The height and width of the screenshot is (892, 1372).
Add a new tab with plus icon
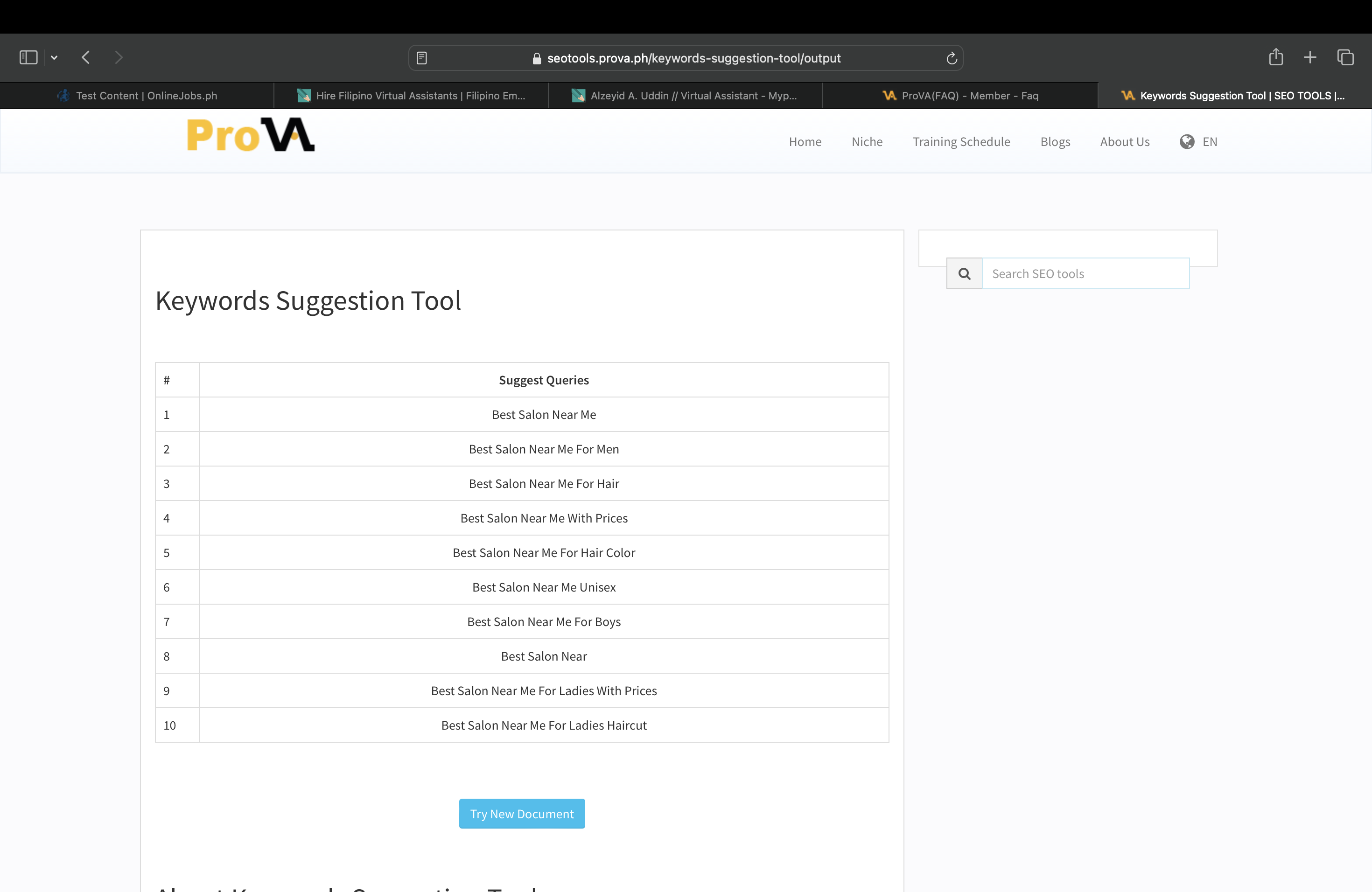(1310, 57)
